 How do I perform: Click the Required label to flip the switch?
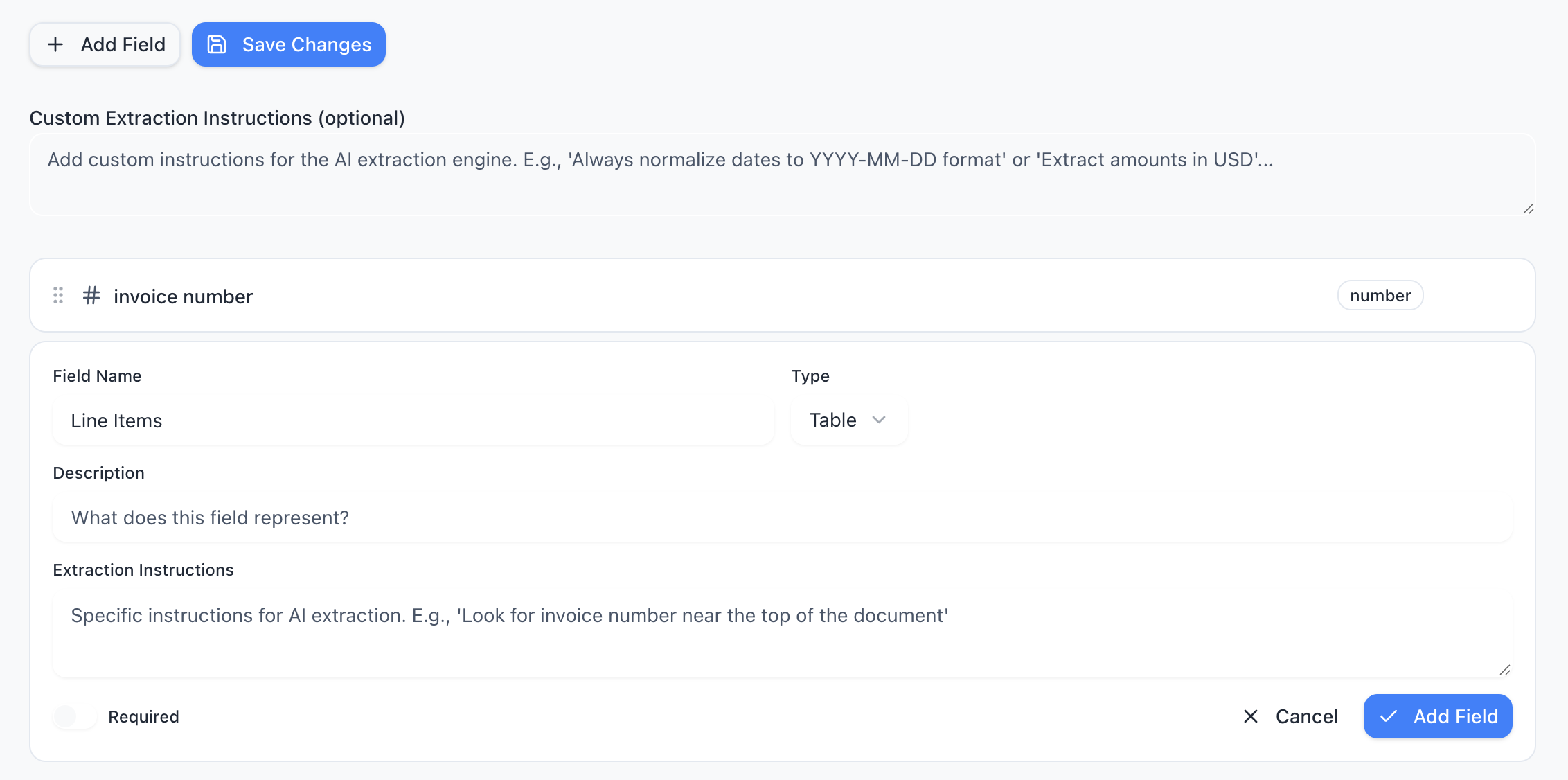click(143, 716)
